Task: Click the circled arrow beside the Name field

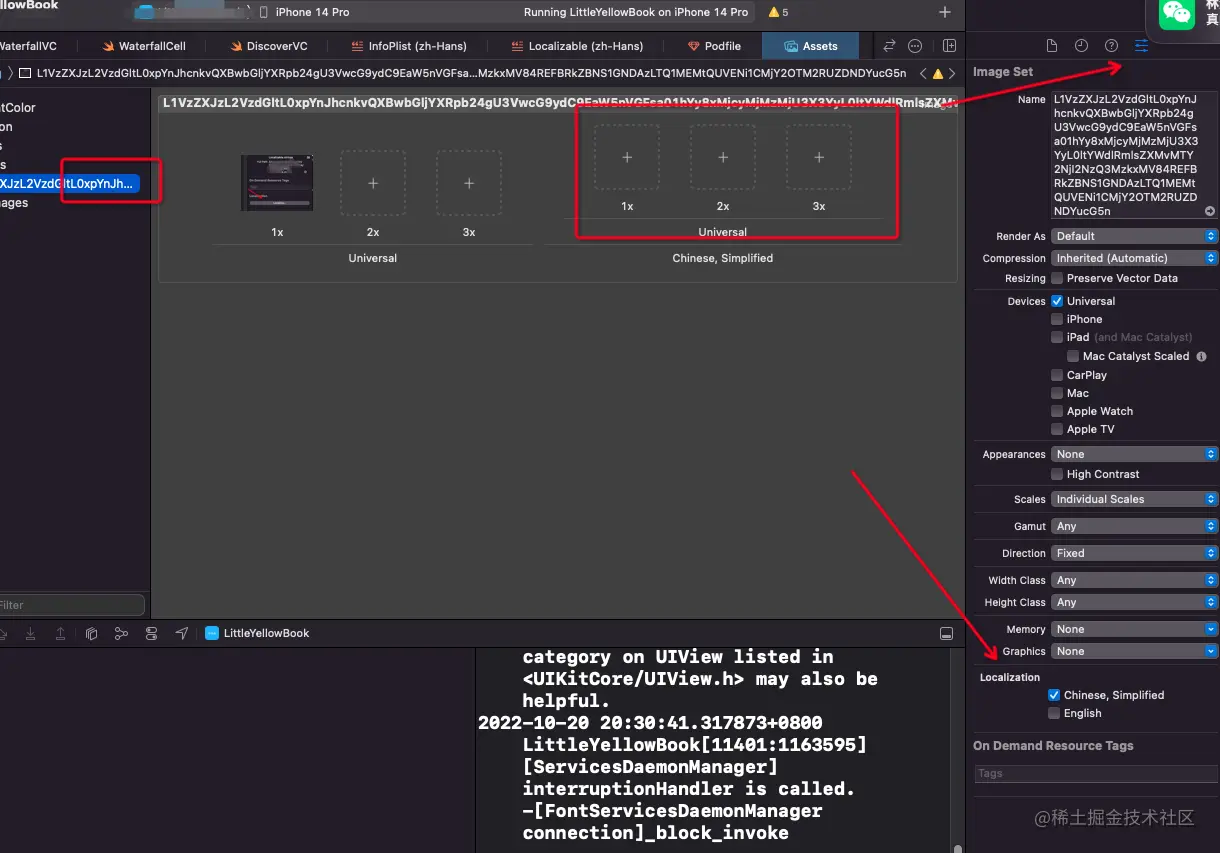Action: (x=1209, y=211)
